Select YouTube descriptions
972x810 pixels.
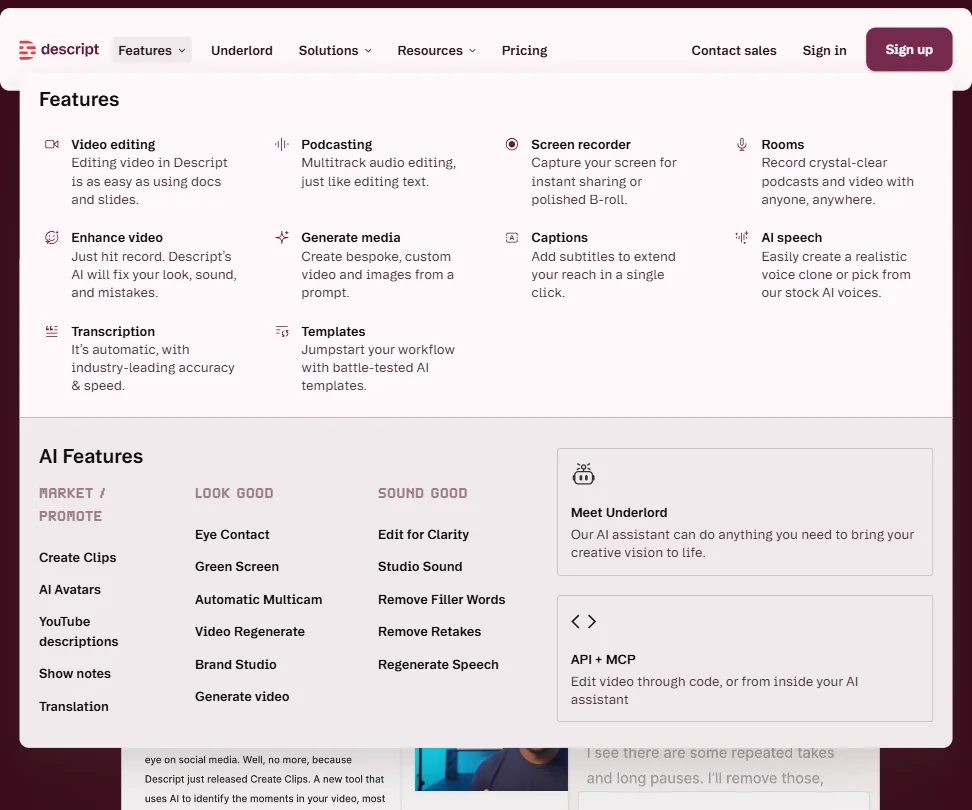[x=78, y=631]
